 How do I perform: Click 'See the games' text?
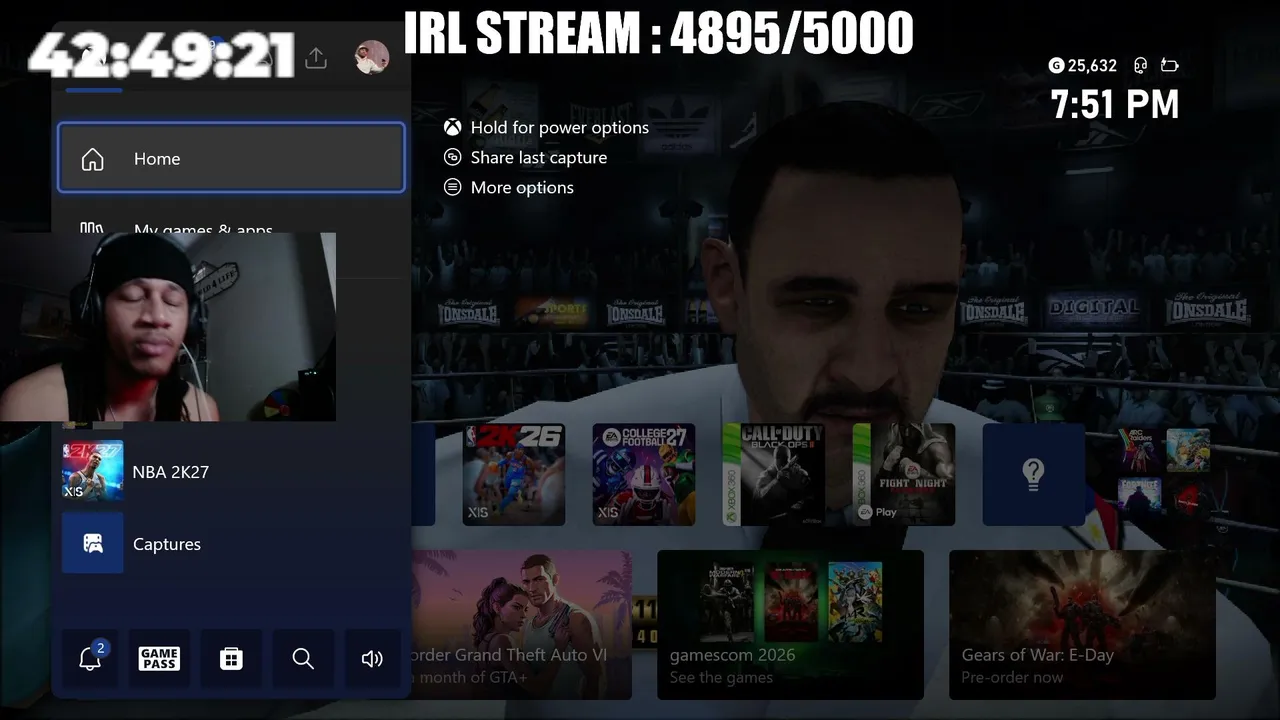pos(721,678)
